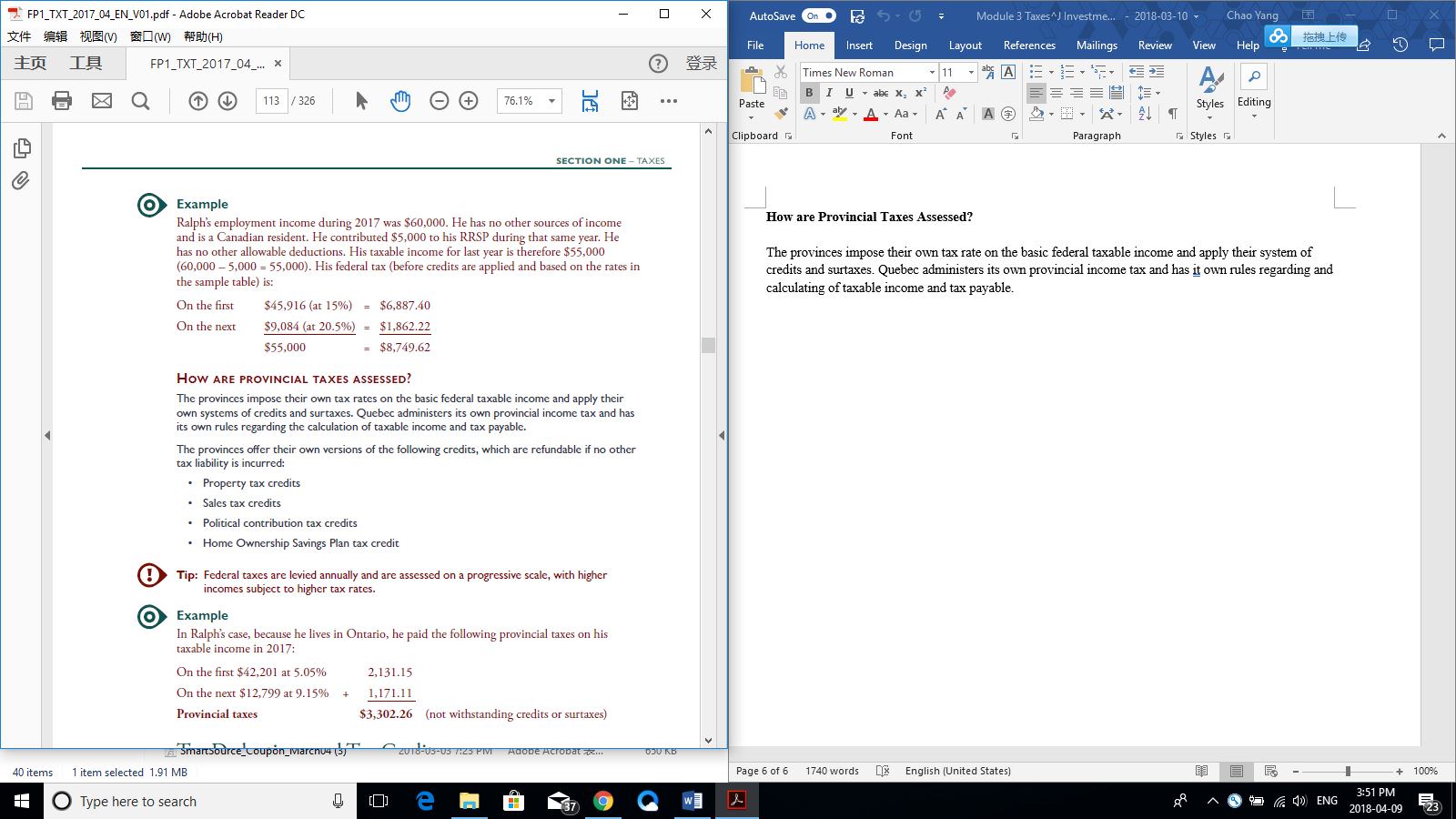Open the Word Layout tab
Screen dimensions: 1456x819
coord(965,45)
